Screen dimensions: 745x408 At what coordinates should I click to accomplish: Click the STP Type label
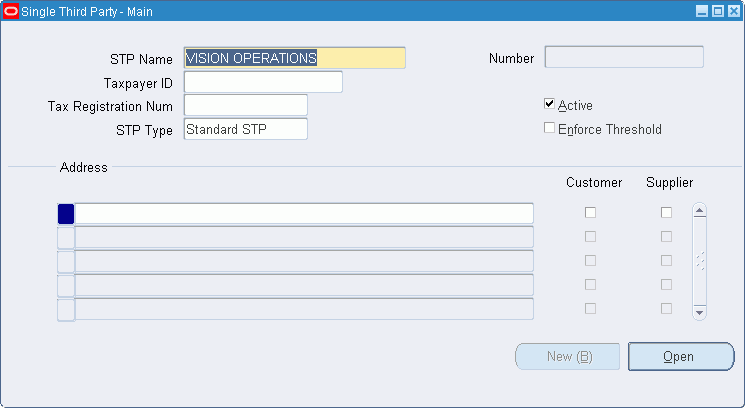coord(144,130)
